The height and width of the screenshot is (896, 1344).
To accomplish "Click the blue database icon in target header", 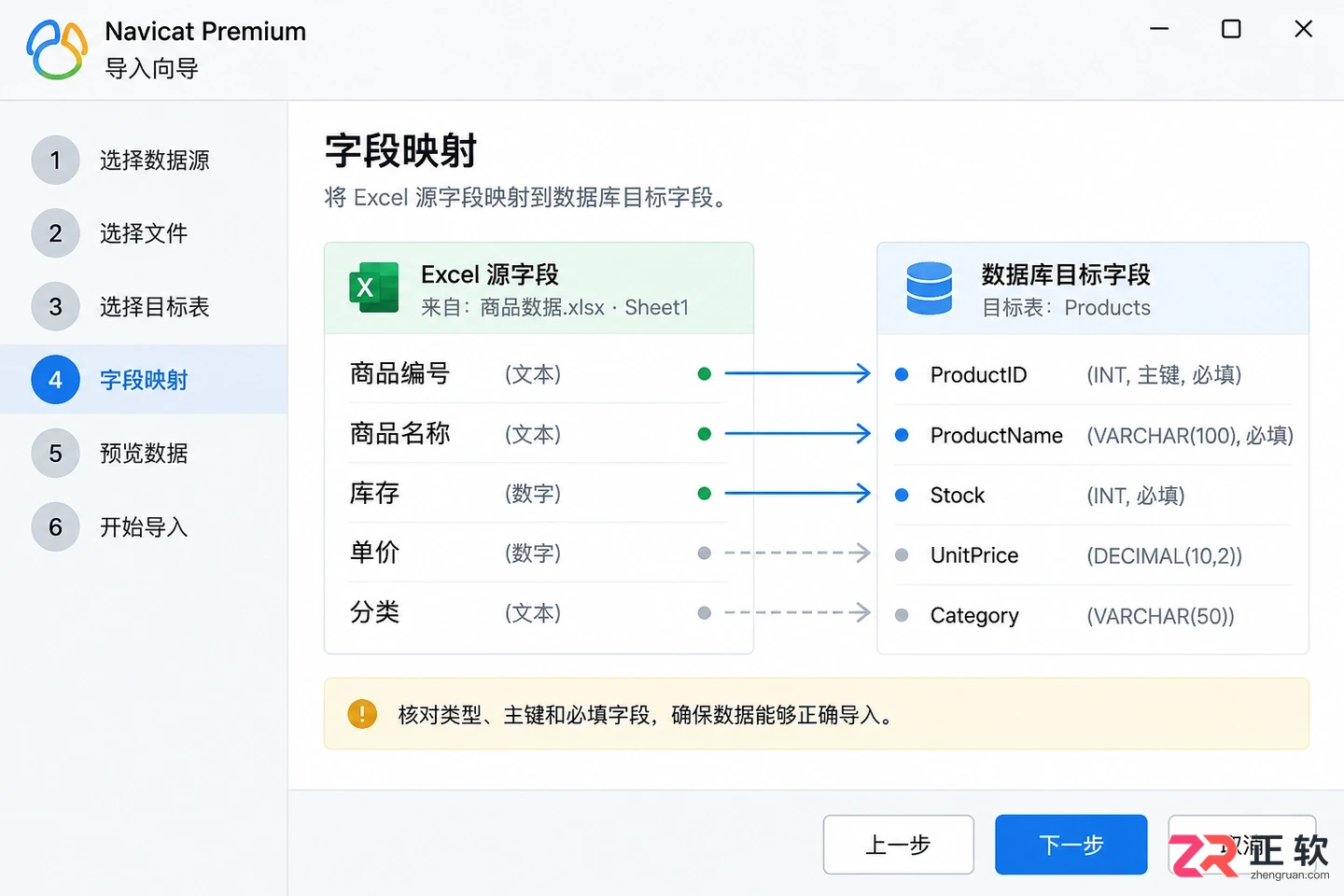I will point(929,288).
